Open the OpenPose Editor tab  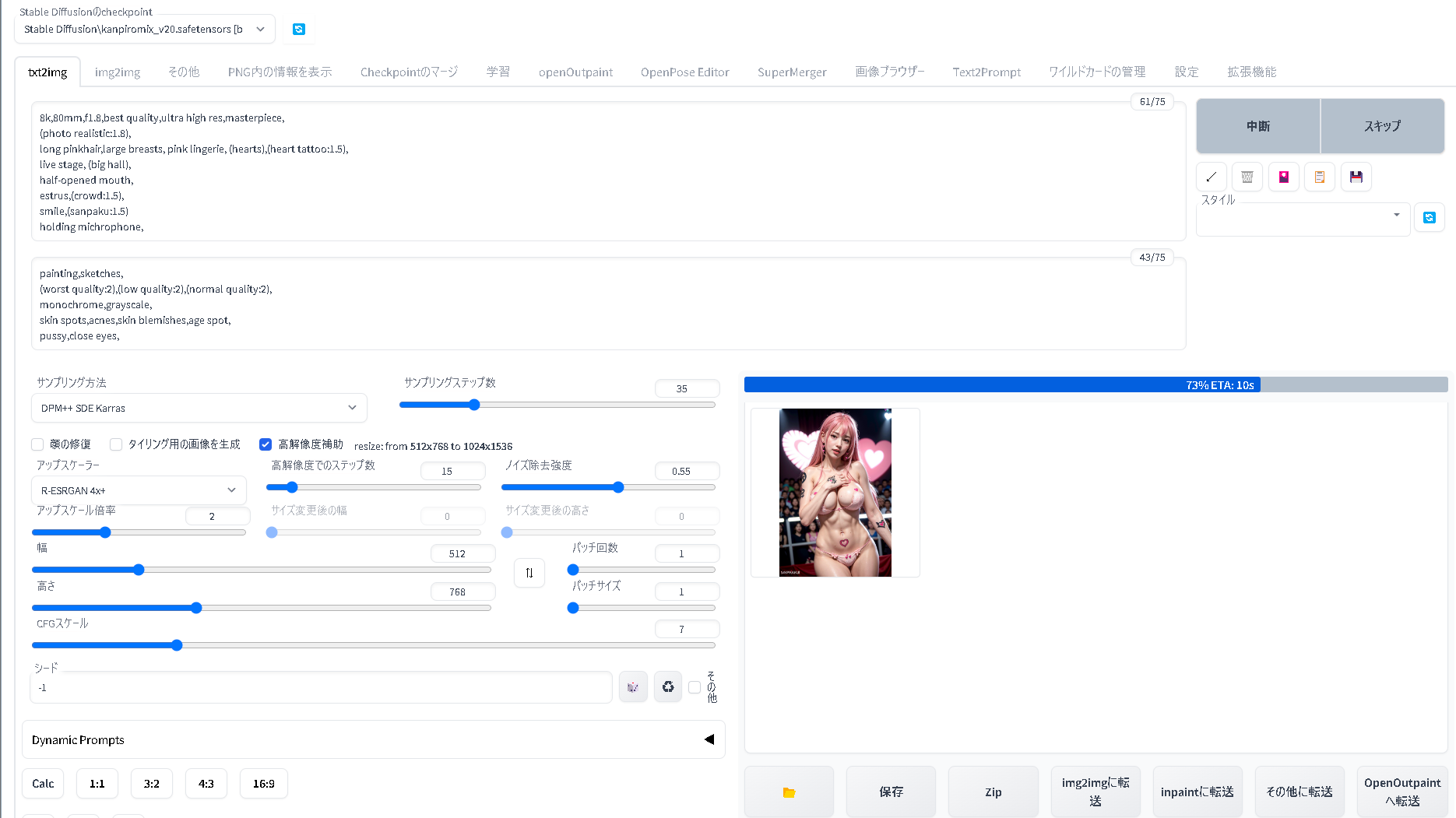click(684, 72)
